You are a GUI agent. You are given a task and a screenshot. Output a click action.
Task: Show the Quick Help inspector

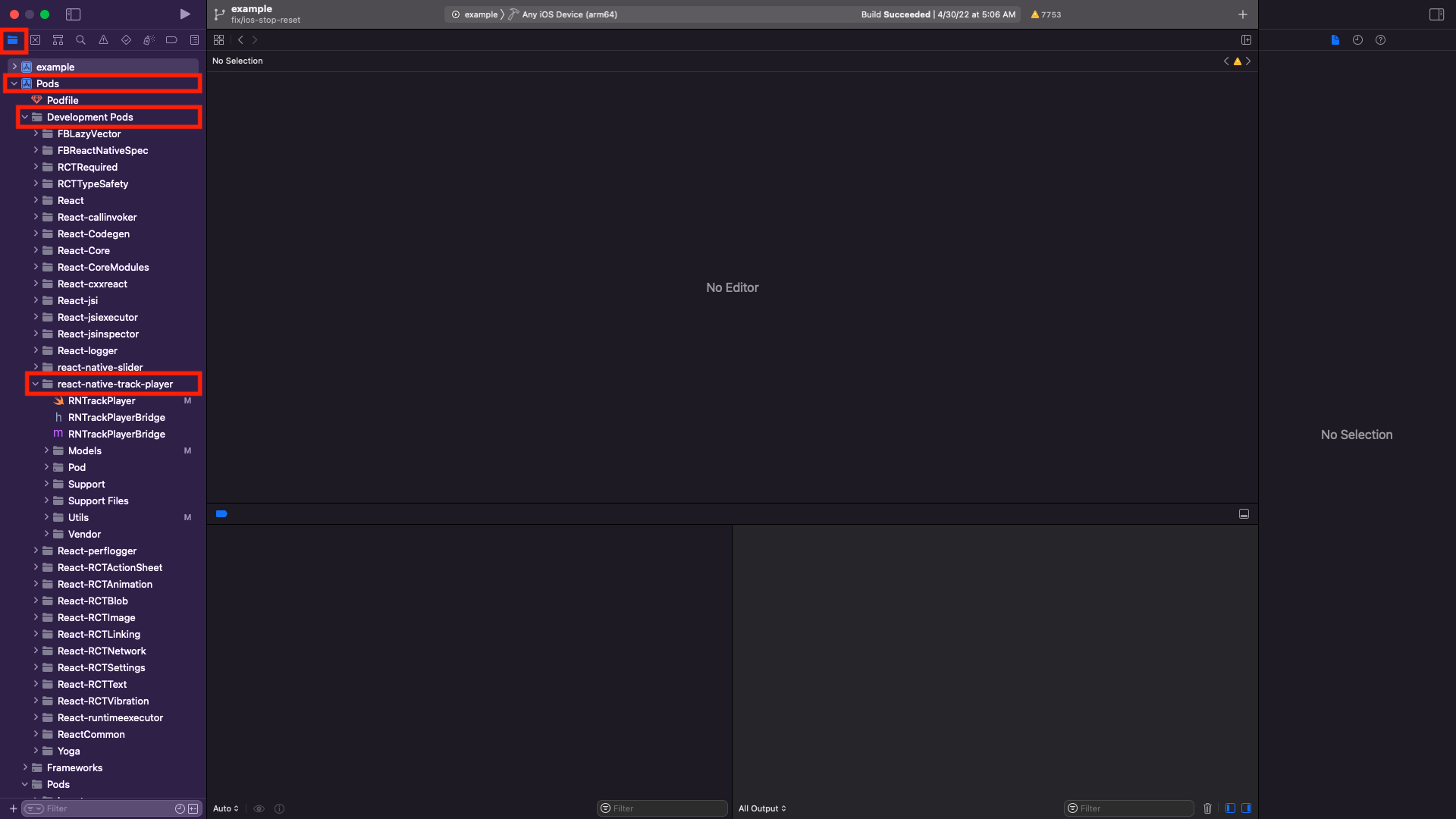click(1380, 39)
